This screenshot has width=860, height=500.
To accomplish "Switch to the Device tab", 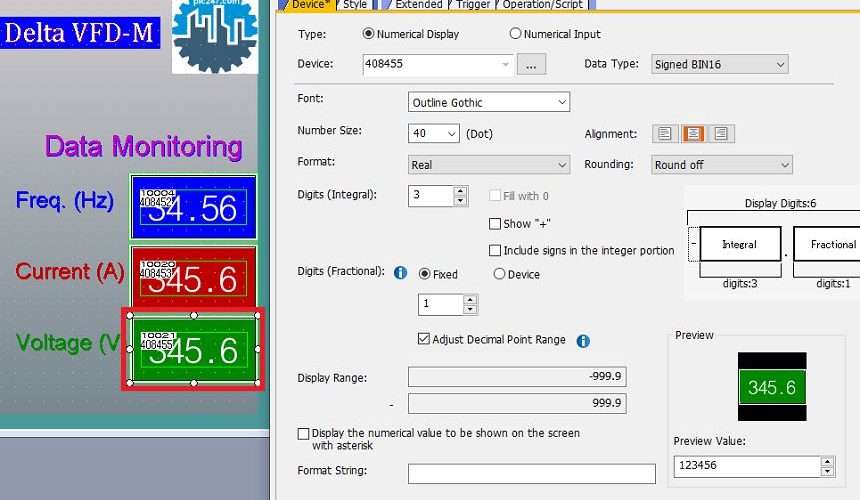I will 309,4.
